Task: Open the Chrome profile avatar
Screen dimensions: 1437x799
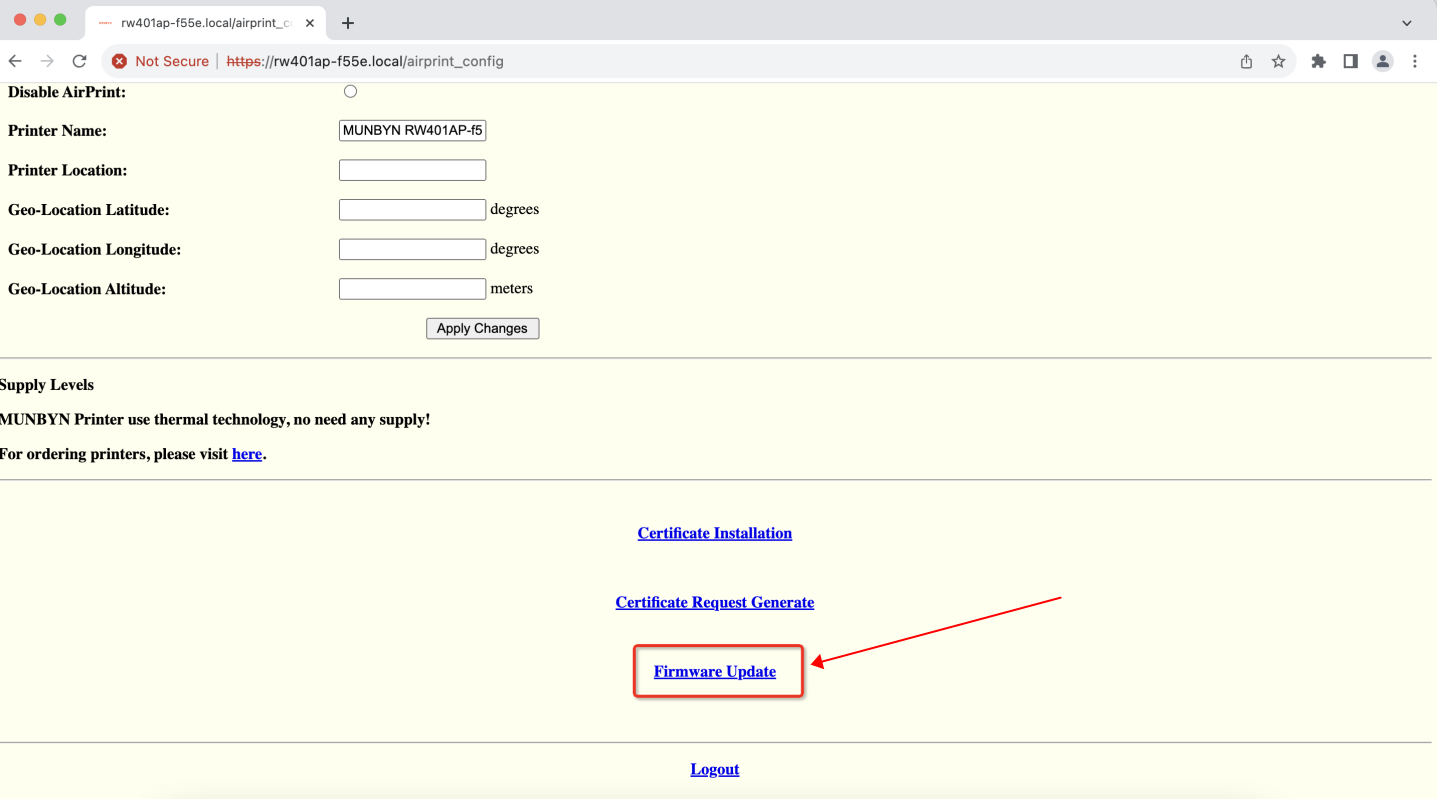Action: [x=1382, y=61]
